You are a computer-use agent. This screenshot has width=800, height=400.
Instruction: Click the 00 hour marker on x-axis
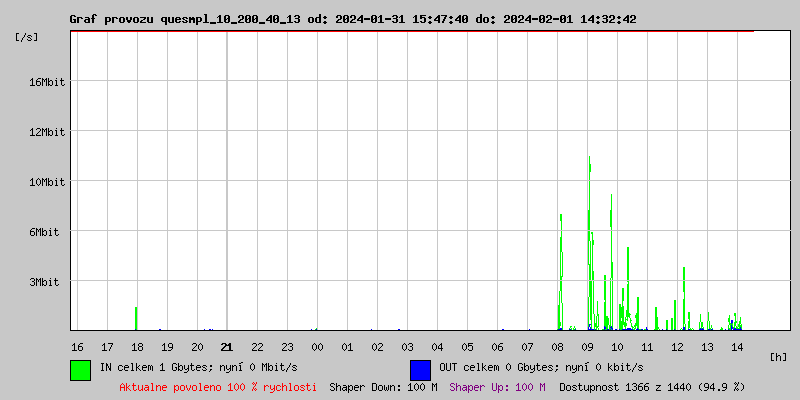click(x=317, y=347)
